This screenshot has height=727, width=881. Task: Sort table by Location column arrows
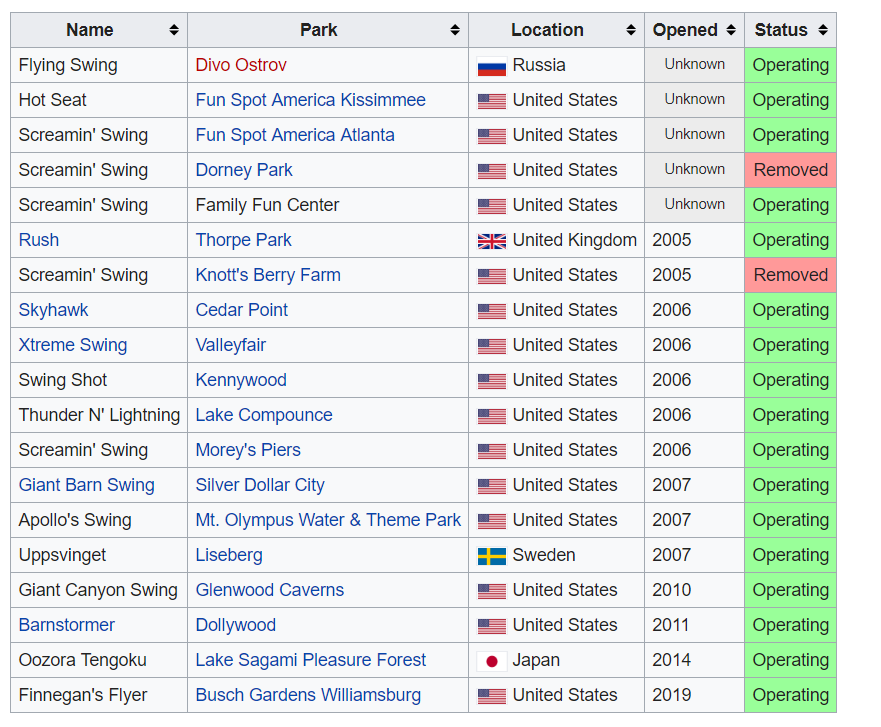pos(631,30)
